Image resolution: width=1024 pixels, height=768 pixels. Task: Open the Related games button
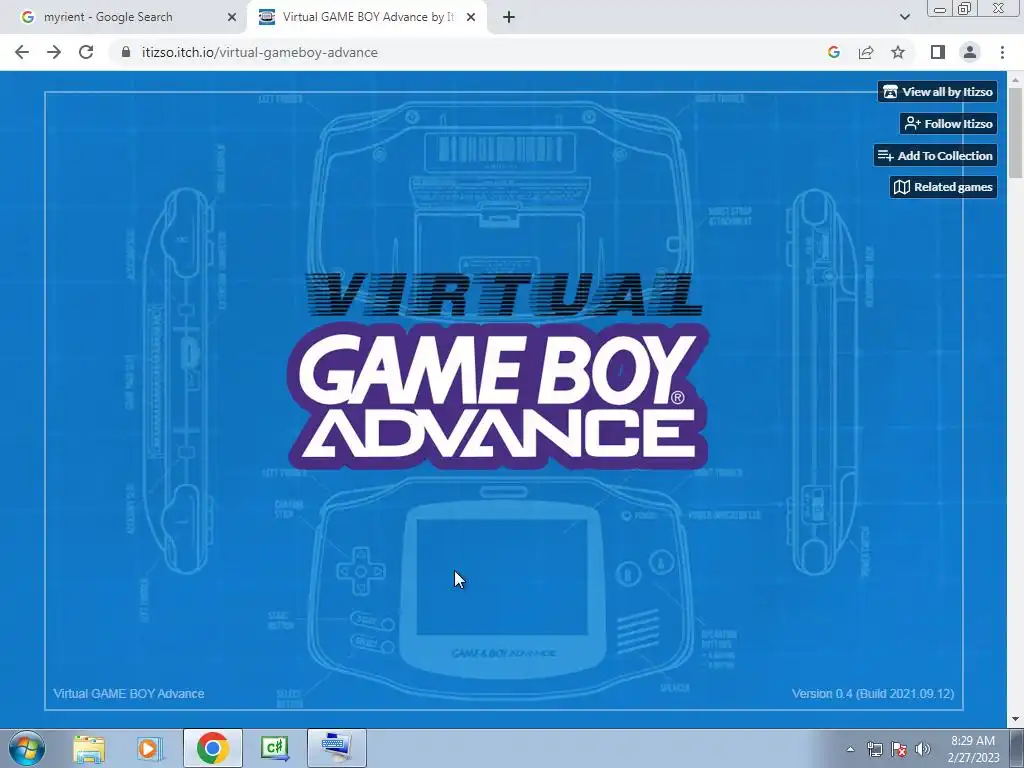click(943, 187)
